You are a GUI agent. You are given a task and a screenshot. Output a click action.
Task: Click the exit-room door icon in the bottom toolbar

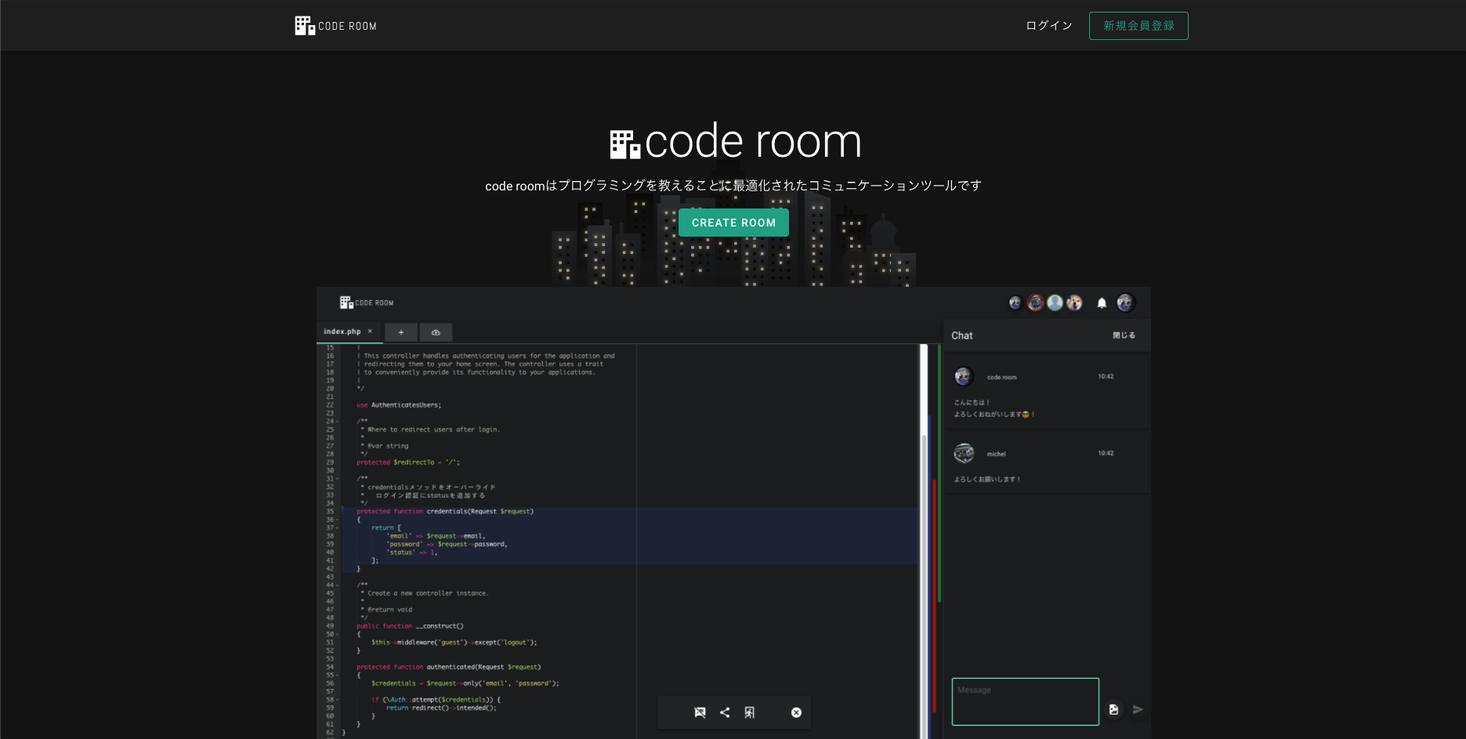[749, 712]
